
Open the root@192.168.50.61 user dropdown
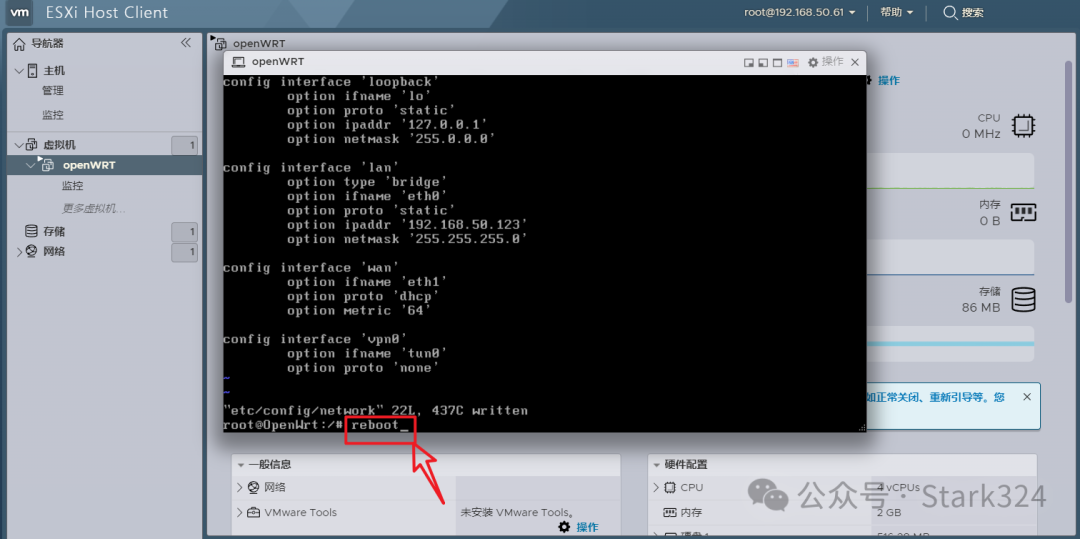pos(800,12)
